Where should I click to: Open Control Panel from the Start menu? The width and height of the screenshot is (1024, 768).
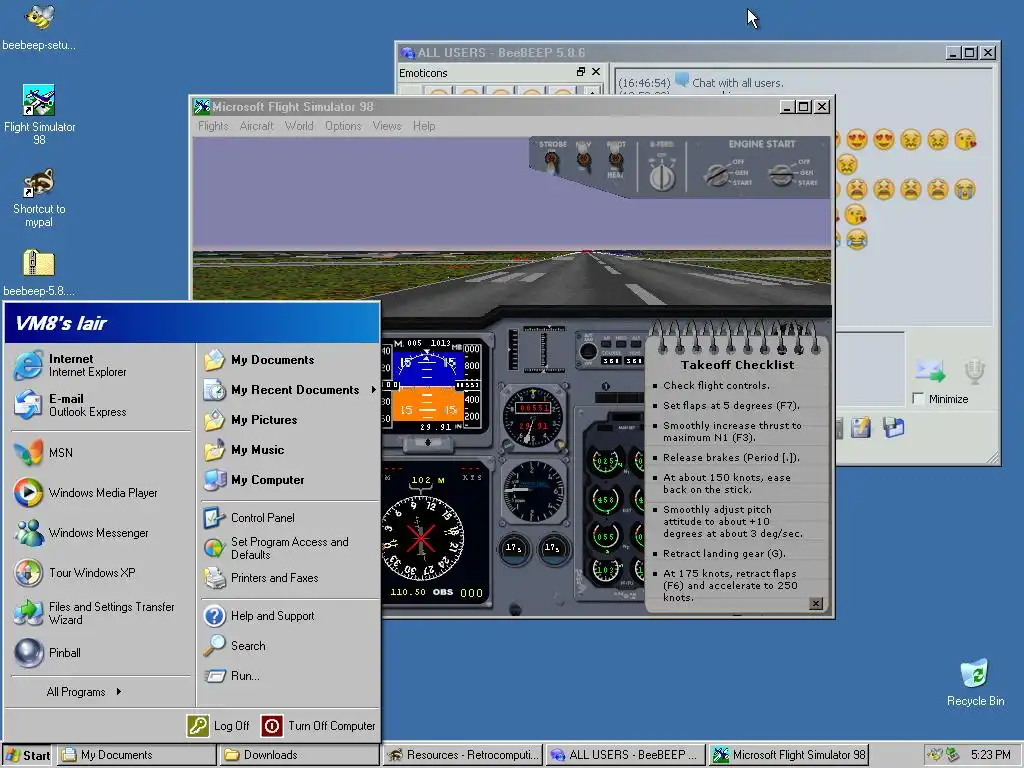pyautogui.click(x=290, y=518)
